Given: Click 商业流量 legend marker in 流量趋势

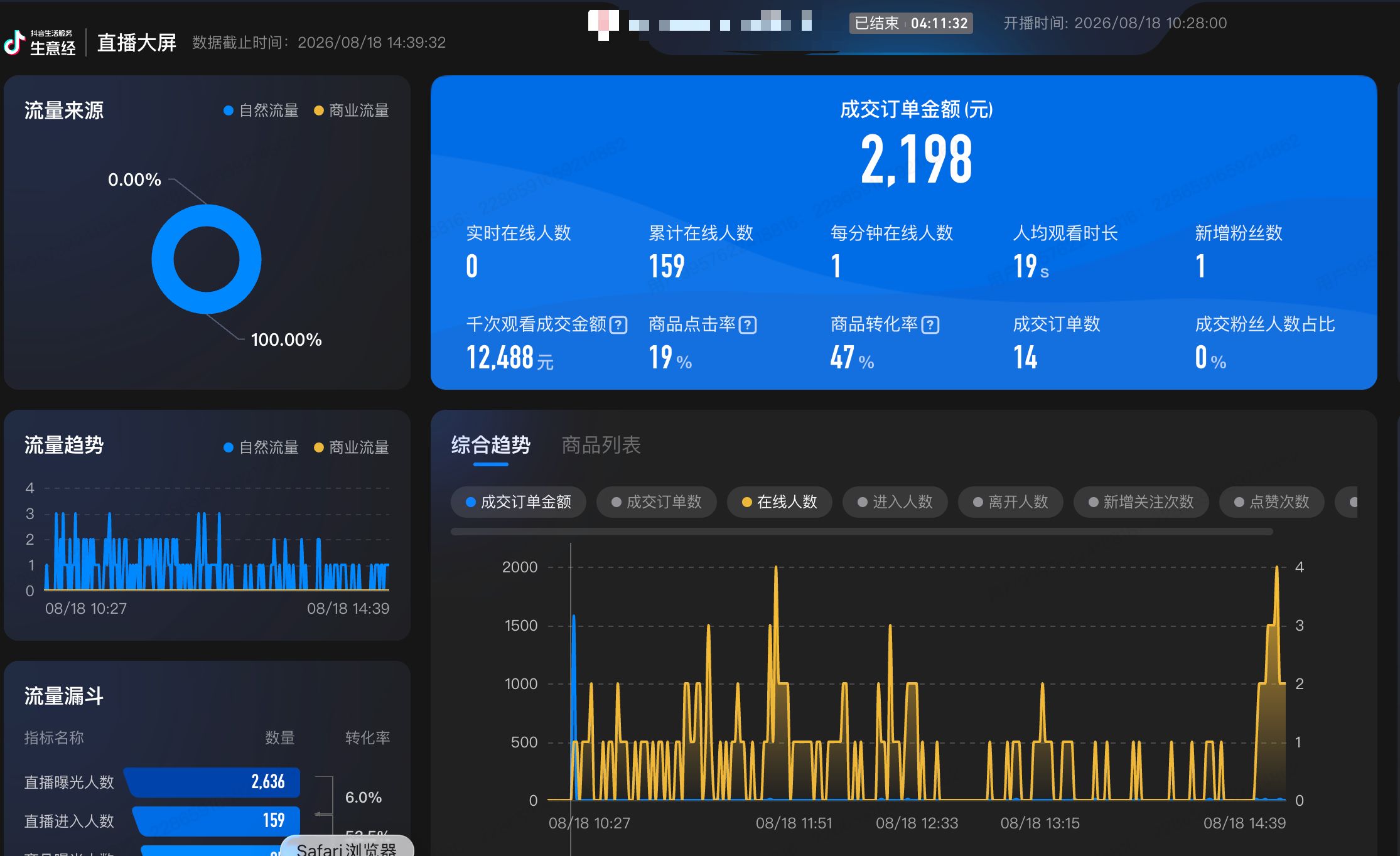Looking at the screenshot, I should pos(318,447).
